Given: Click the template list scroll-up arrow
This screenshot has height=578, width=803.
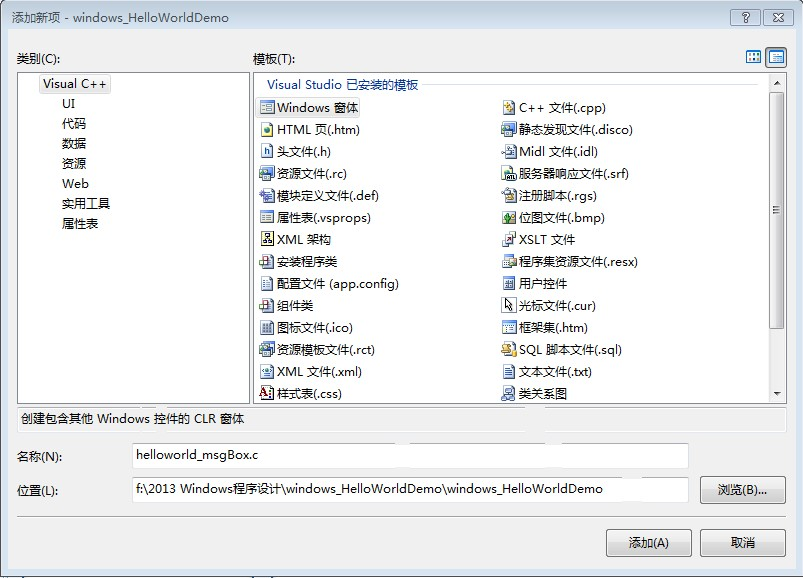Looking at the screenshot, I should [776, 83].
